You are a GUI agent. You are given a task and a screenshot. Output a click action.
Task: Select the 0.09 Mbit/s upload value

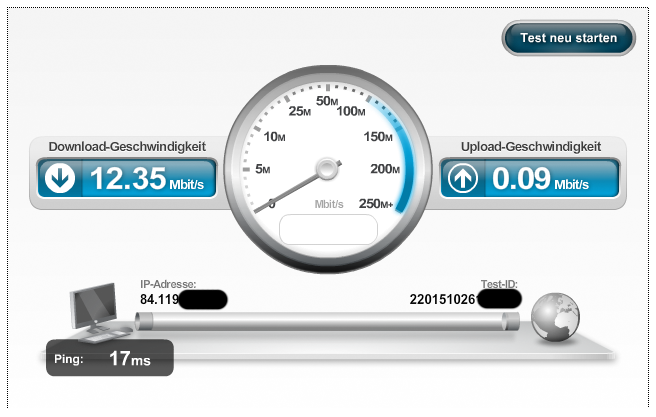540,179
